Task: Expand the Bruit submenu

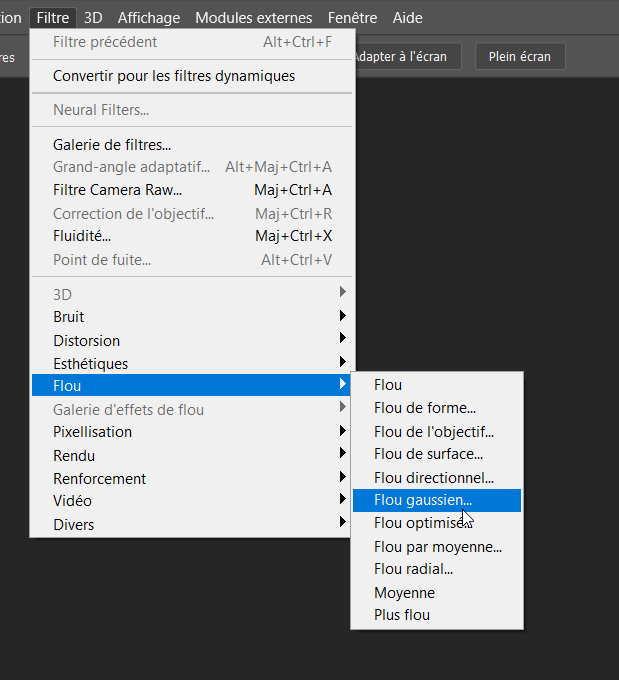Action: [68, 317]
